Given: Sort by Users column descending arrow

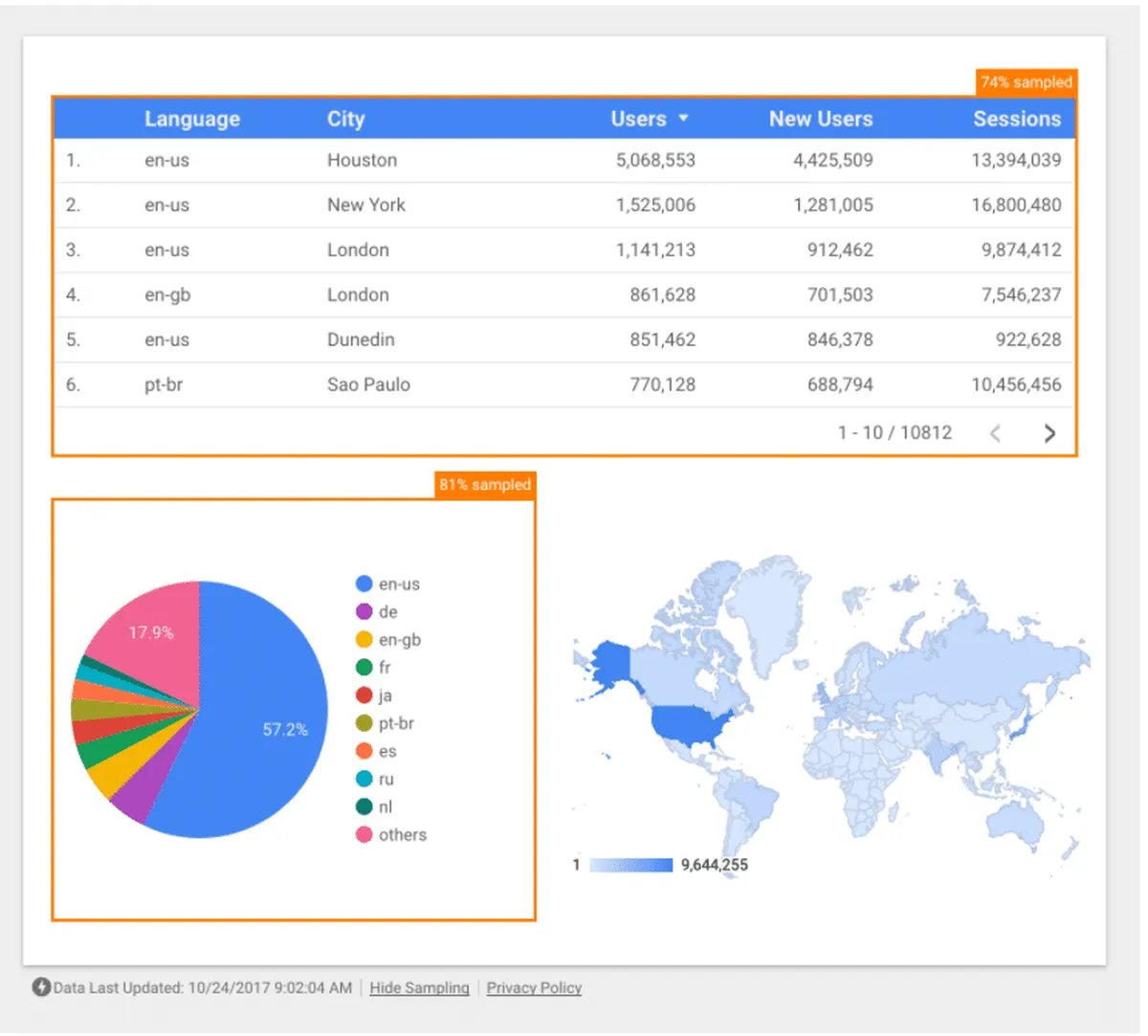Looking at the screenshot, I should coord(683,119).
